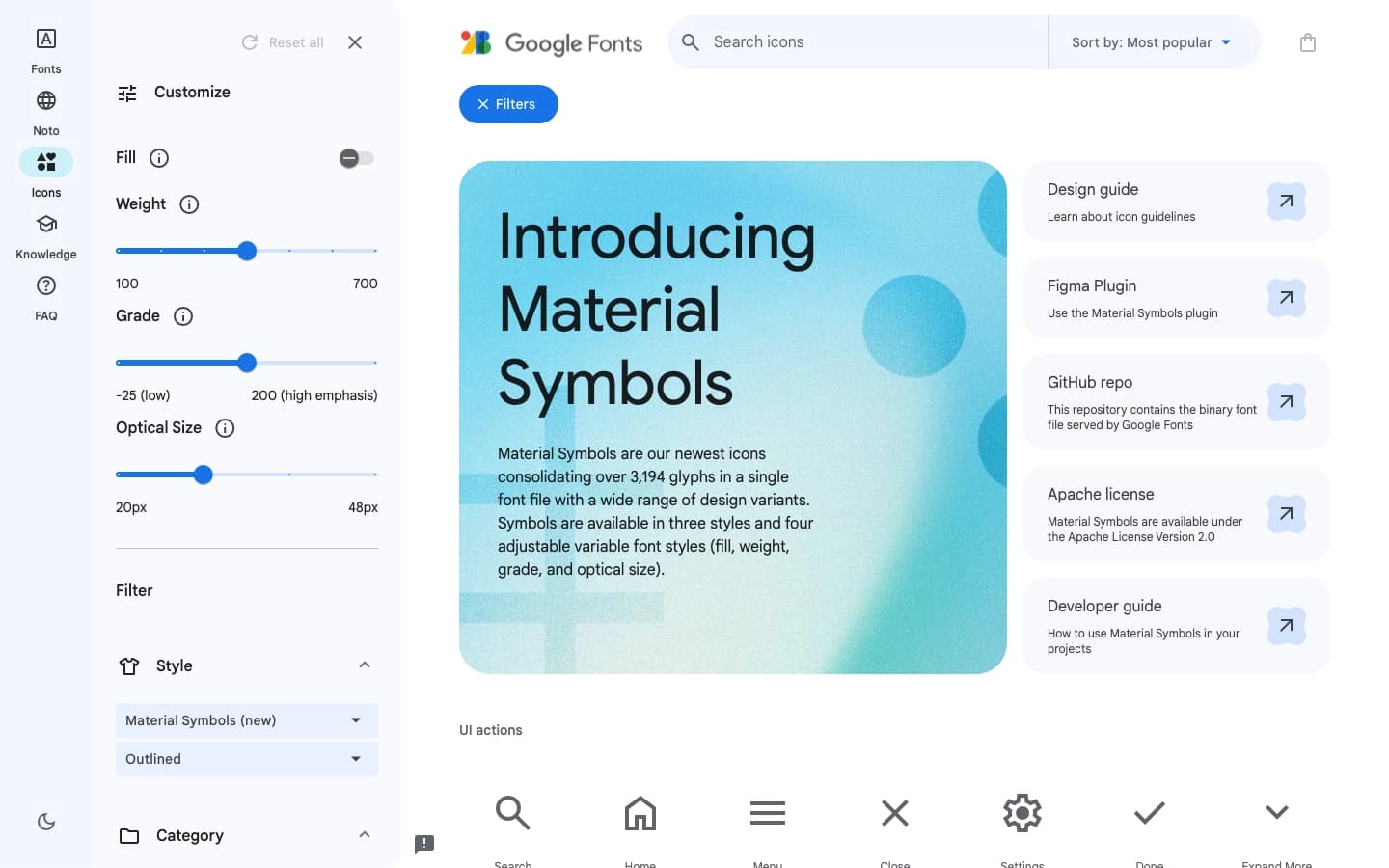Image resolution: width=1389 pixels, height=868 pixels.
Task: Click the magnifier icon in search bar
Action: (x=691, y=42)
